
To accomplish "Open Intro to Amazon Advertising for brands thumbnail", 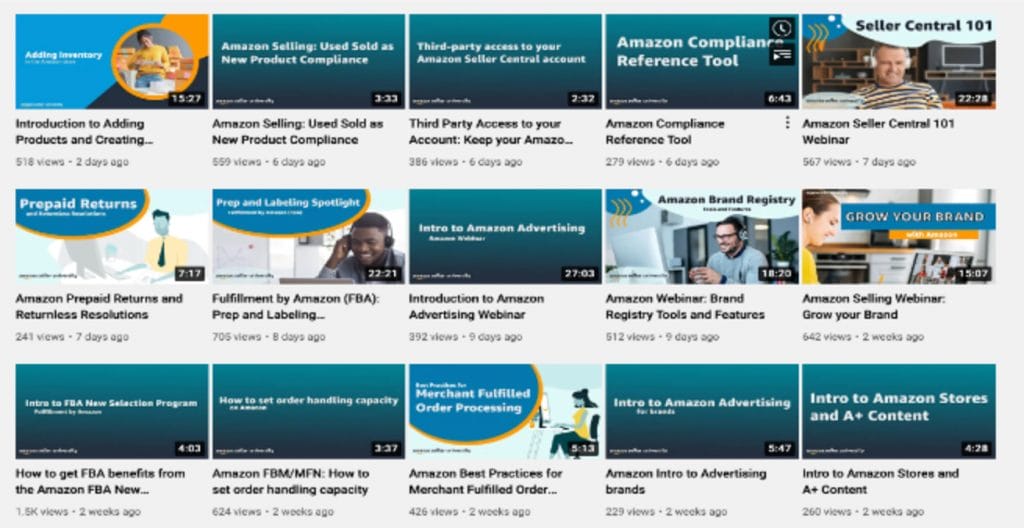I will point(702,412).
